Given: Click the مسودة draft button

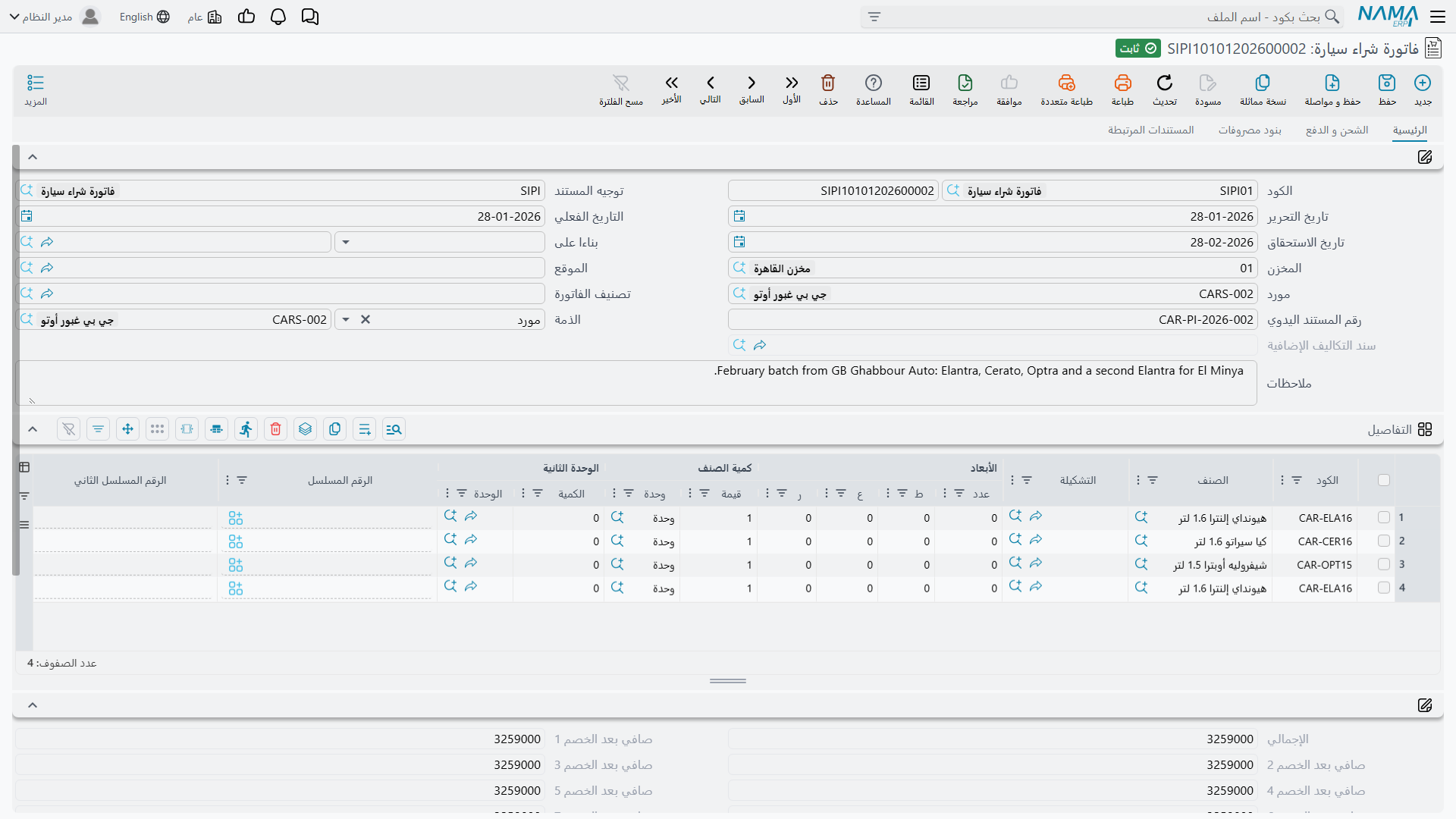Looking at the screenshot, I should tap(1208, 89).
